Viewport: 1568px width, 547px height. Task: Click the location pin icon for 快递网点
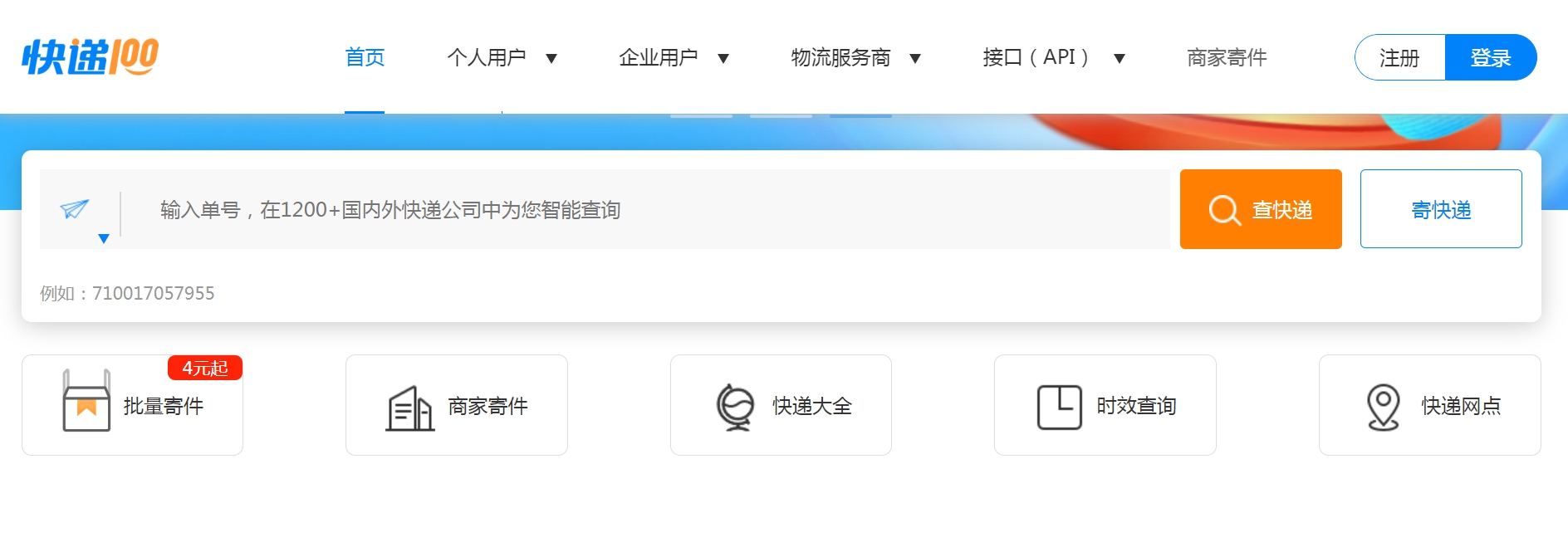tap(1383, 407)
